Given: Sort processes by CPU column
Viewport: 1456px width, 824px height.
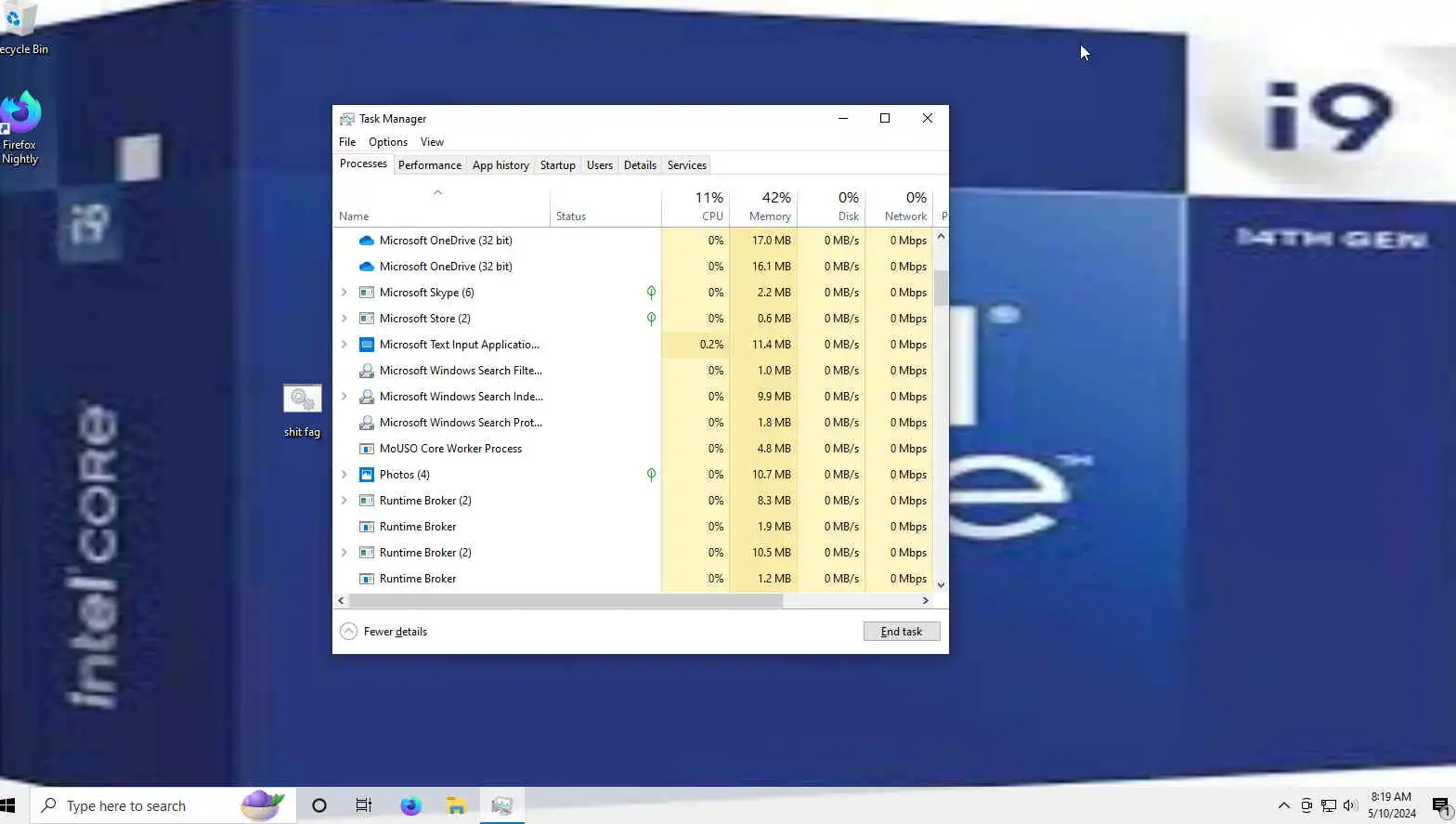Looking at the screenshot, I should (x=695, y=206).
